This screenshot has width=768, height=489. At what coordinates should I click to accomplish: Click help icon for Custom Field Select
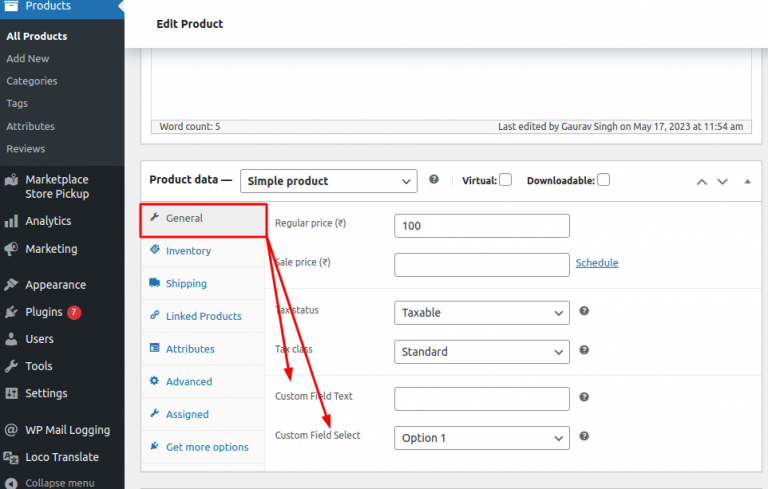(x=584, y=436)
